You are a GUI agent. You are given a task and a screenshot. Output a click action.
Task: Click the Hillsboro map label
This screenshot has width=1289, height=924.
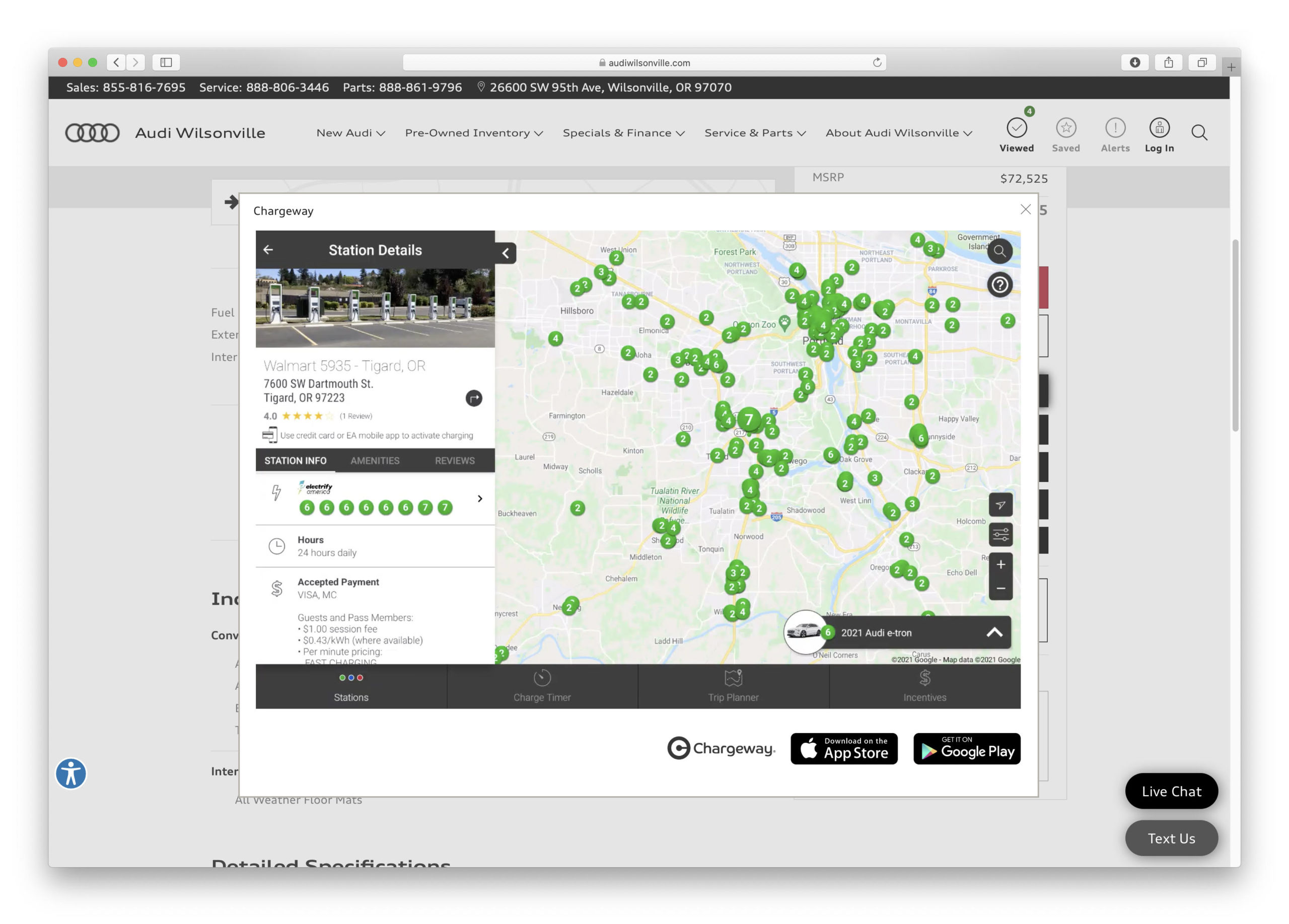click(577, 310)
